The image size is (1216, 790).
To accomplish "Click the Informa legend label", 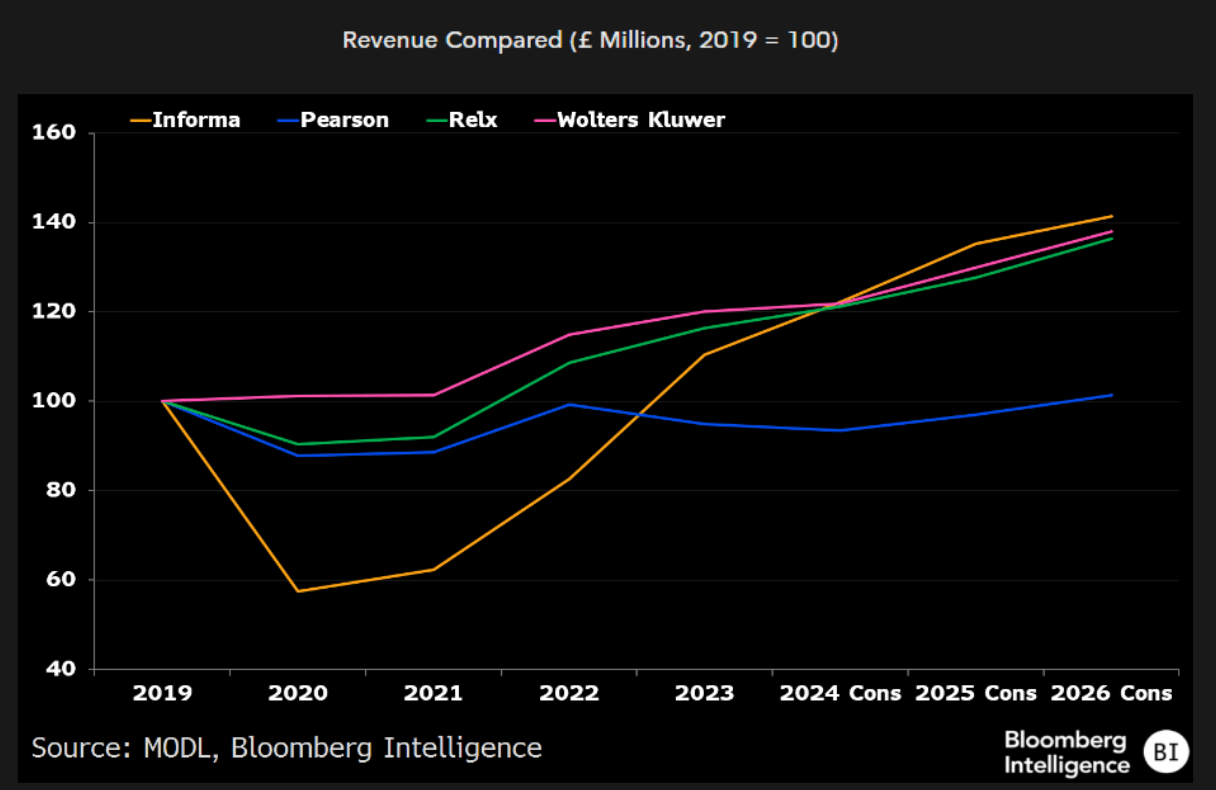I will (196, 120).
